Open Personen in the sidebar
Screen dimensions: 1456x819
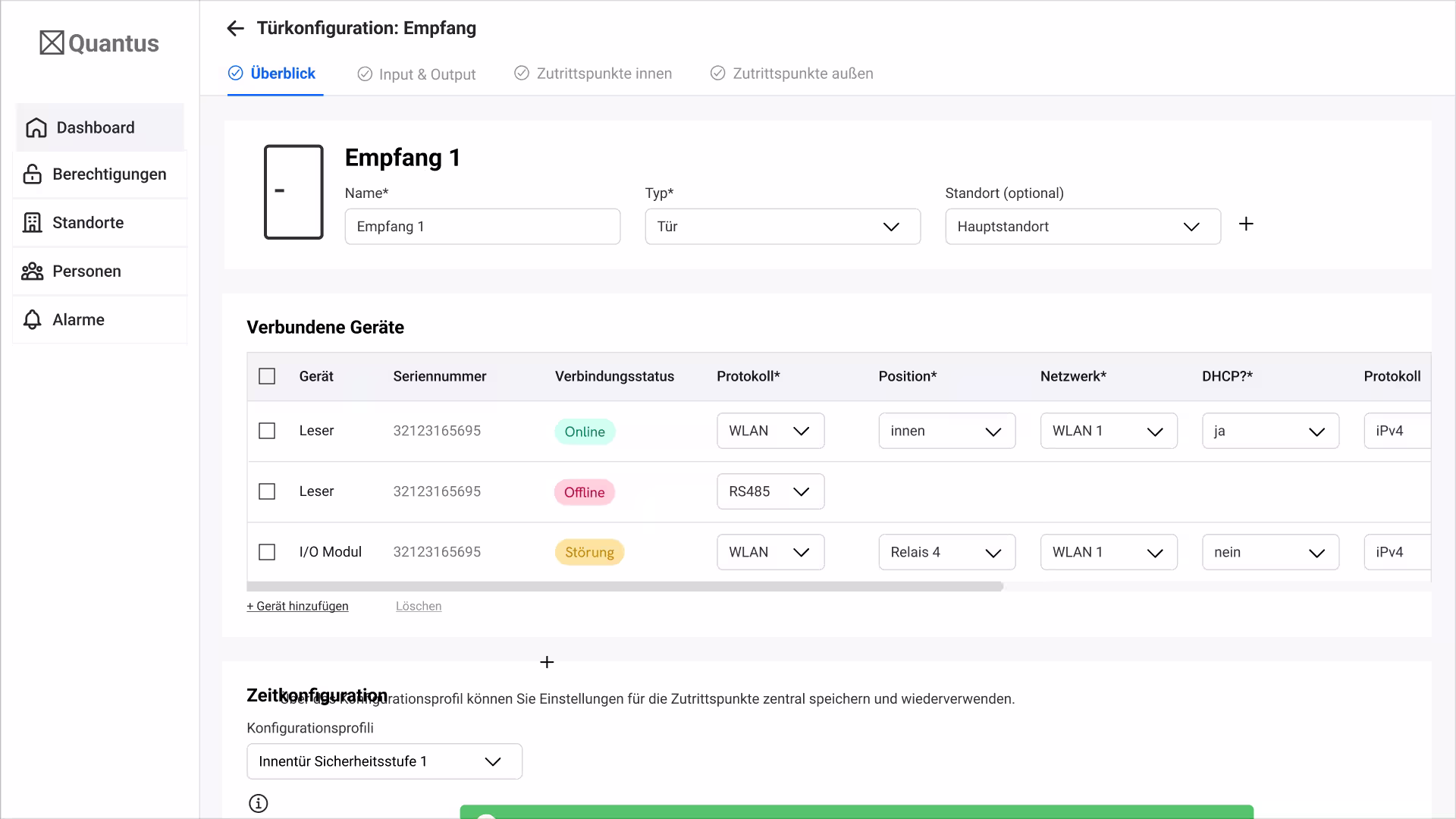(x=100, y=271)
